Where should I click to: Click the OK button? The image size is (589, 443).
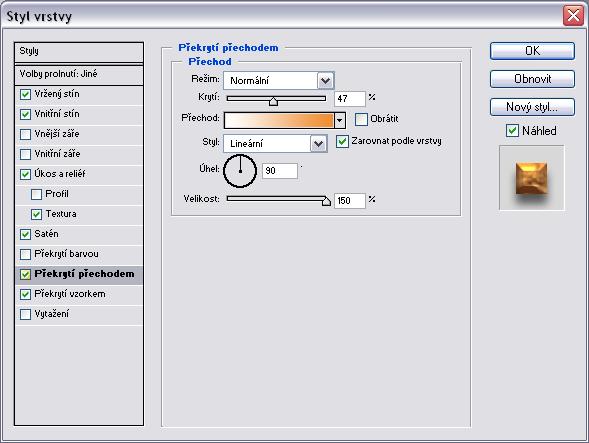pos(532,51)
